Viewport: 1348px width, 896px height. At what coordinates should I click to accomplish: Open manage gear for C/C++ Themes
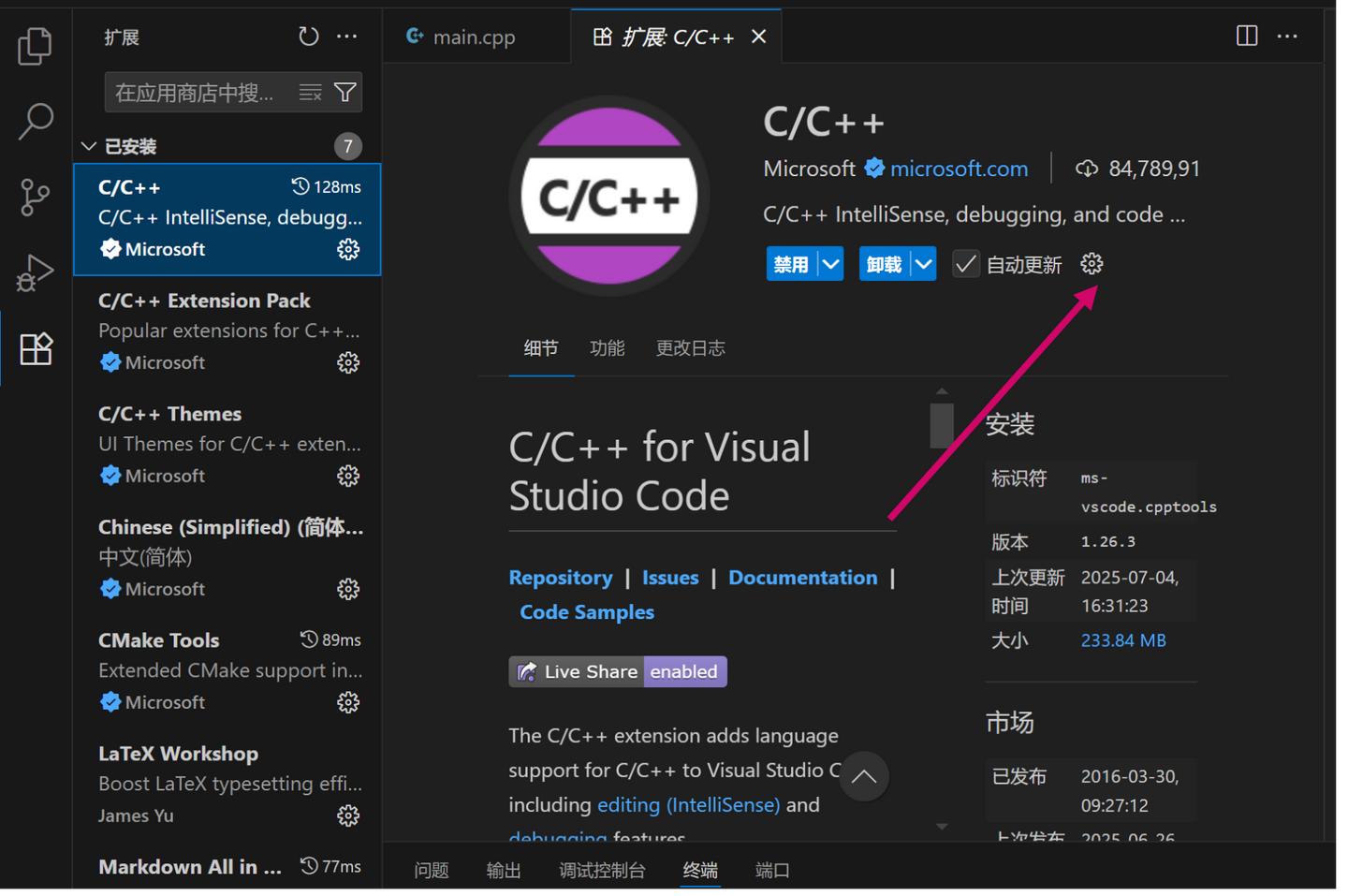pos(348,476)
